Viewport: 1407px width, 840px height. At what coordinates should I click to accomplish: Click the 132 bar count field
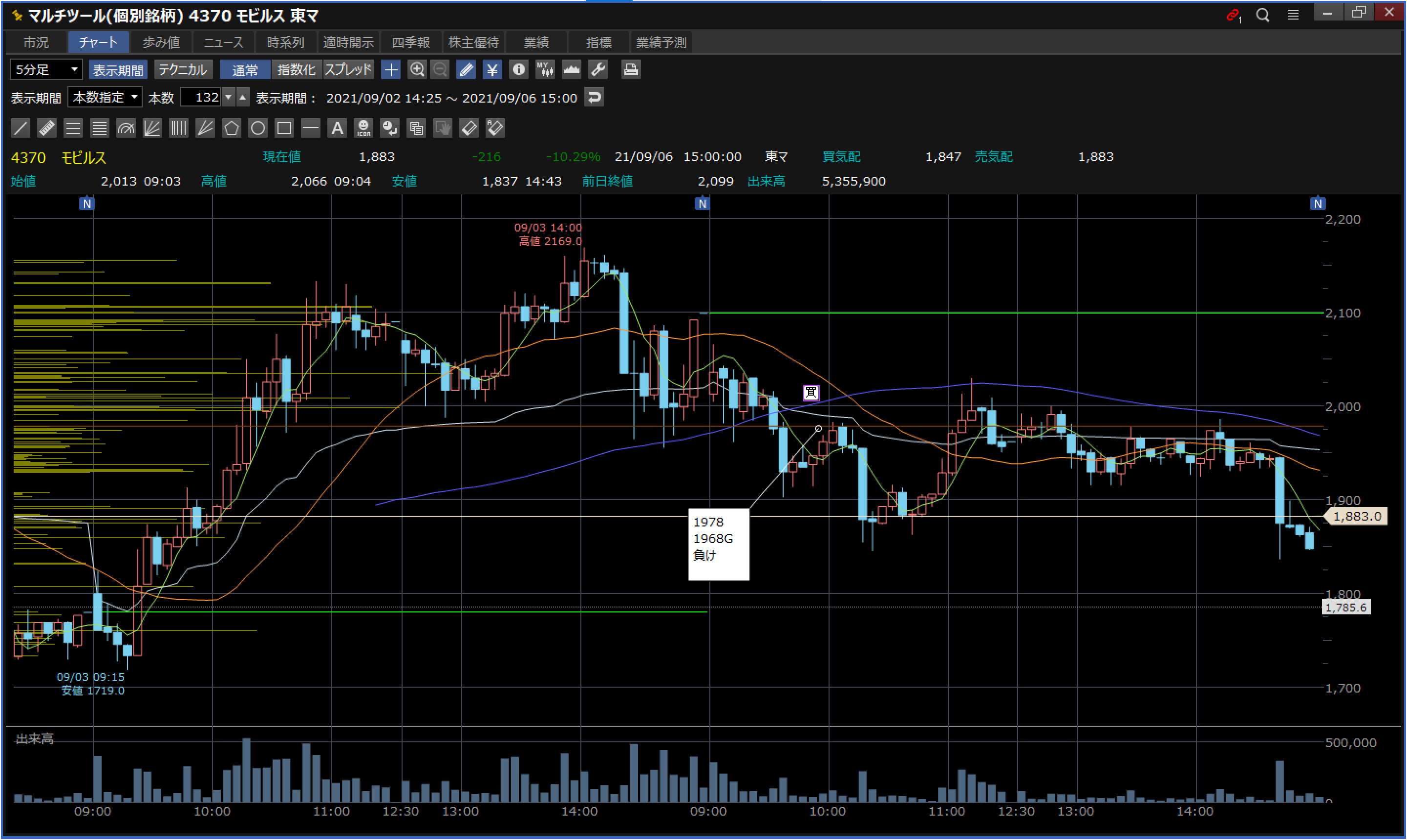pos(201,97)
